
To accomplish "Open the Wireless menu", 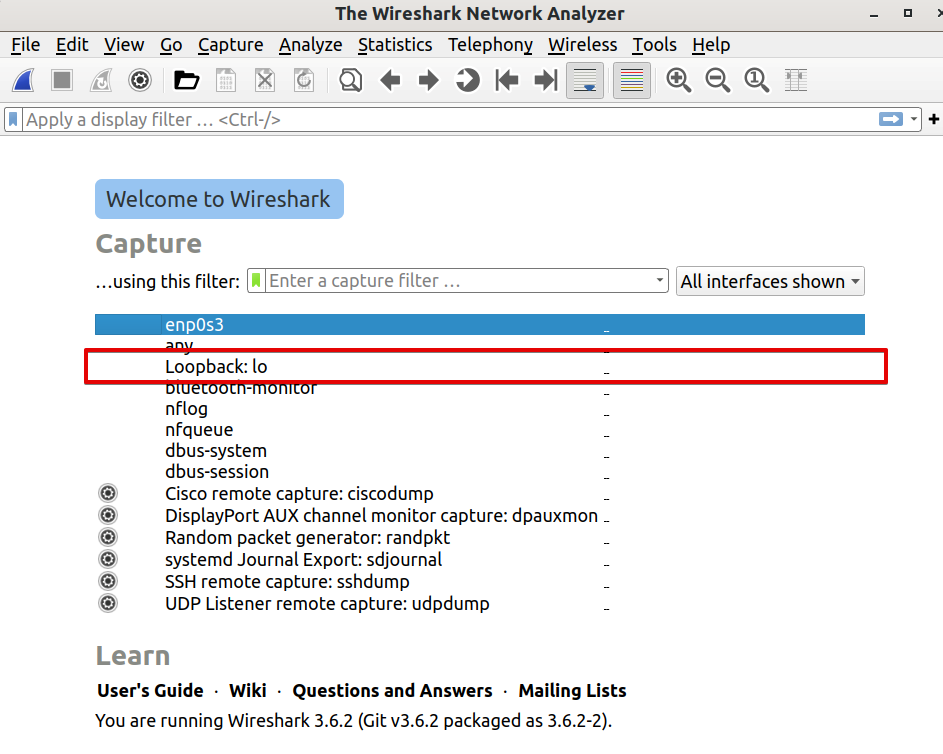I will click(x=582, y=44).
